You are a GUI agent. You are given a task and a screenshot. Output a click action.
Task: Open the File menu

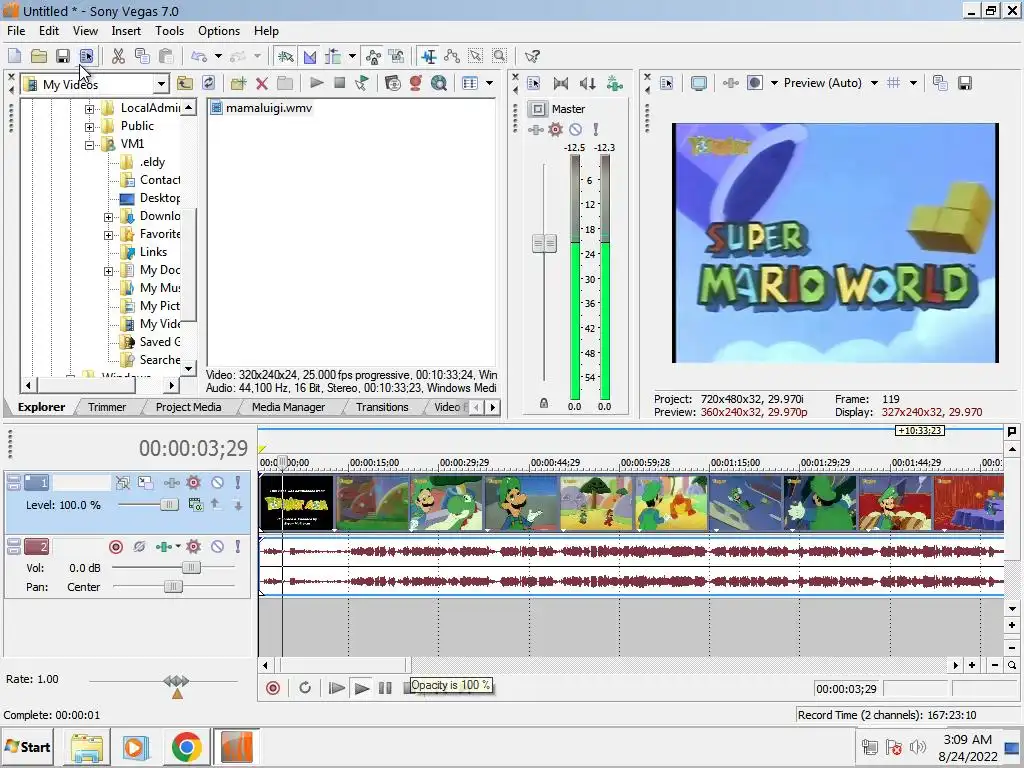coord(16,31)
